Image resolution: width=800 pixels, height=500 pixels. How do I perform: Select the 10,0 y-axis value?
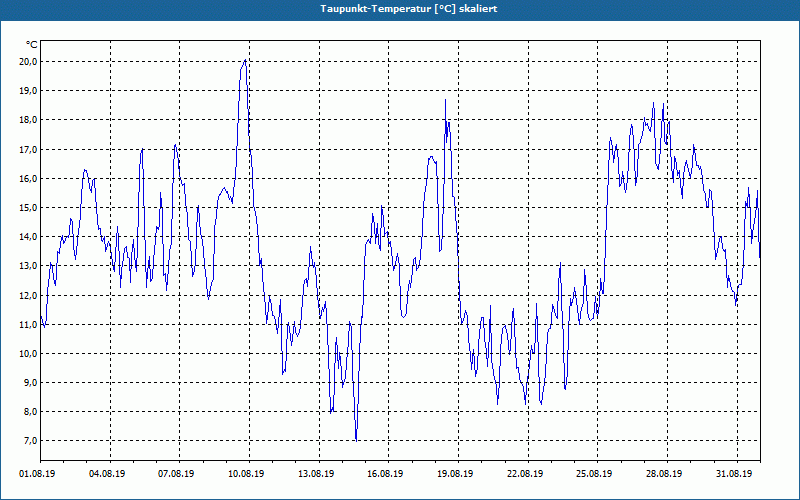(29, 354)
